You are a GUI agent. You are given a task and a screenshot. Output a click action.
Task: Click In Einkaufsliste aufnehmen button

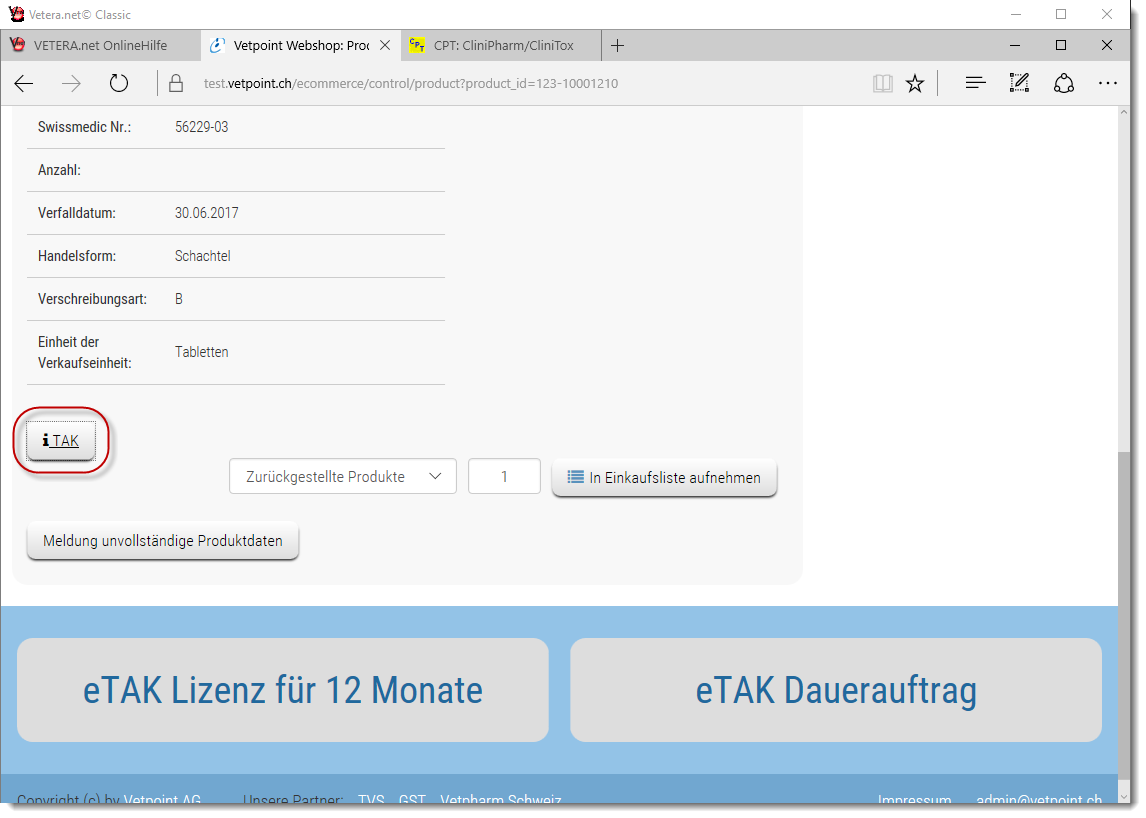[x=664, y=478]
